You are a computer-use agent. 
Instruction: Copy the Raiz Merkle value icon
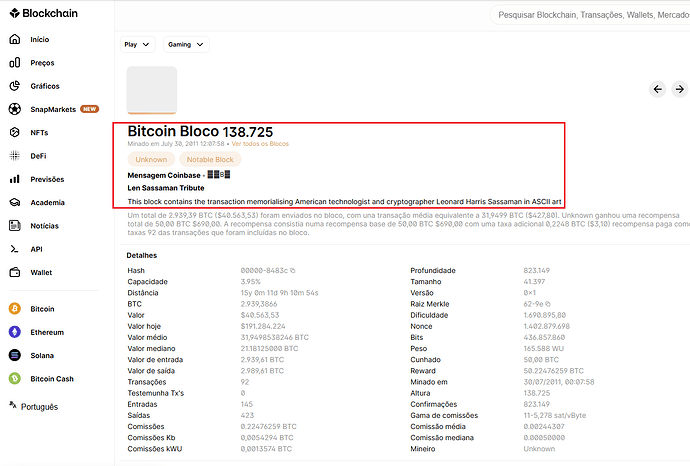(x=548, y=304)
